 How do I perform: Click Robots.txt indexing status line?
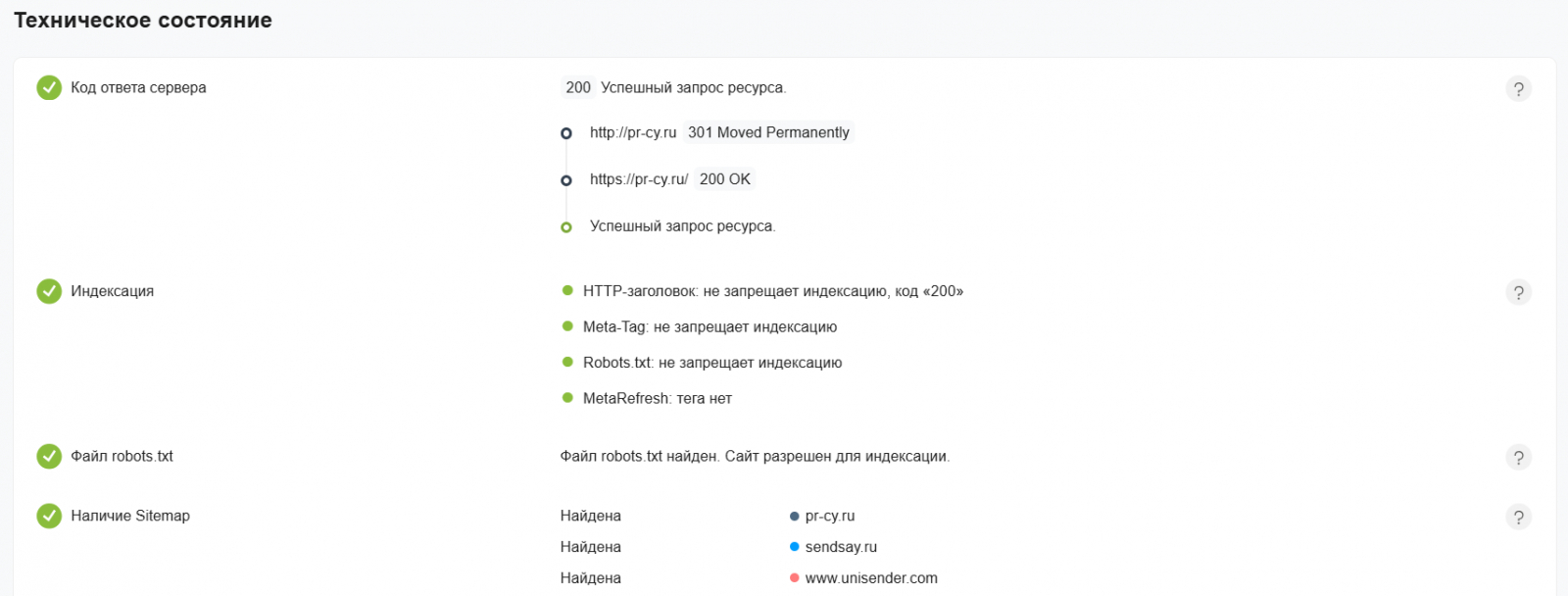[x=712, y=363]
